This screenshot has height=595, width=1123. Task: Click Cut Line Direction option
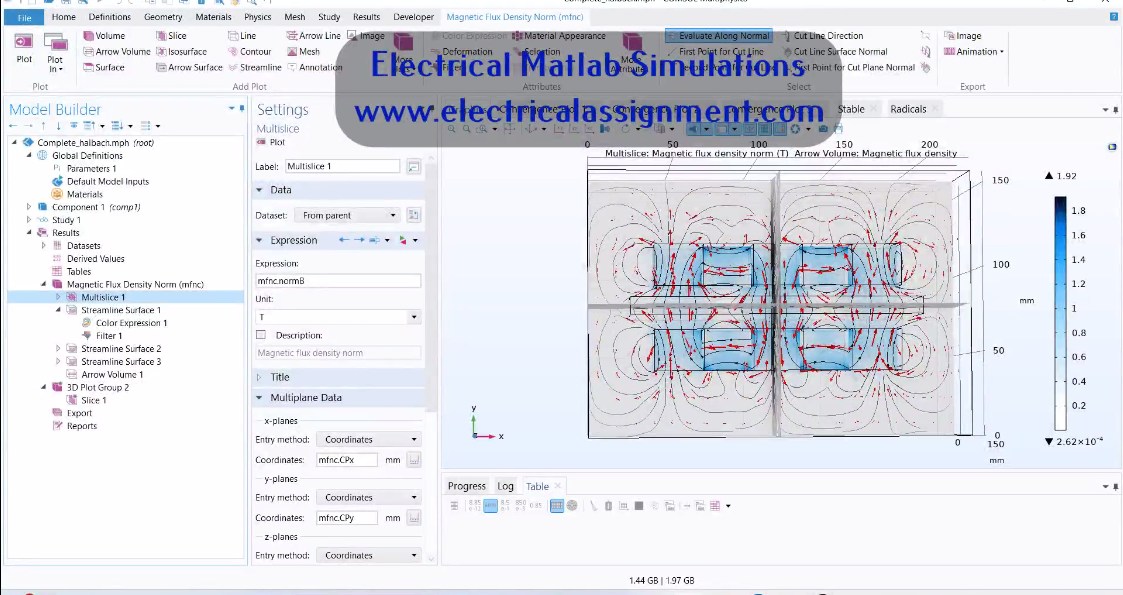point(821,36)
